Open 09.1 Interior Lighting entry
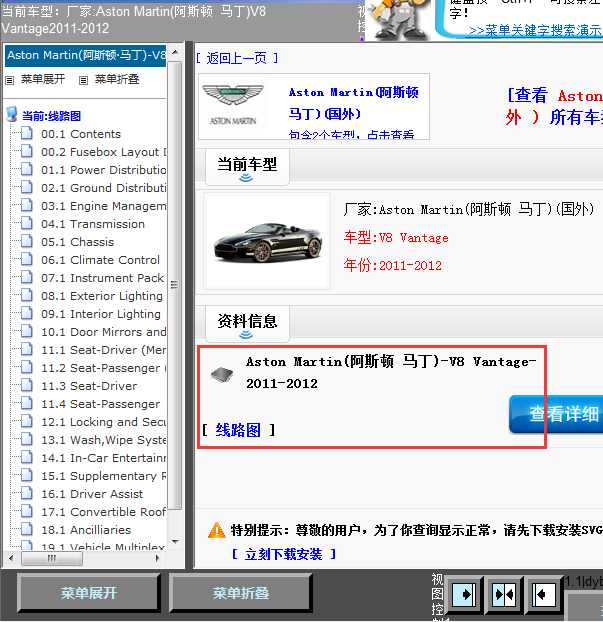 click(101, 314)
